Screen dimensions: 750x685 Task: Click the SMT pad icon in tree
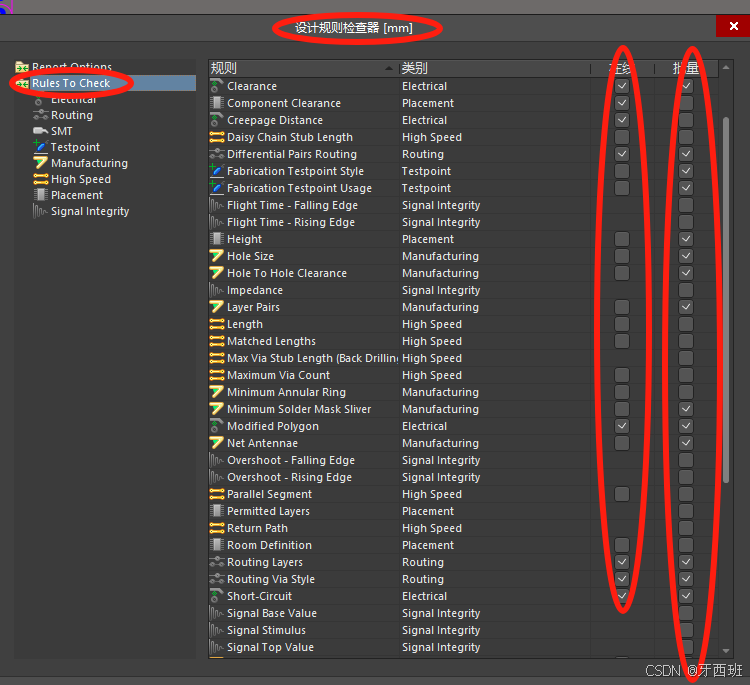(x=41, y=131)
